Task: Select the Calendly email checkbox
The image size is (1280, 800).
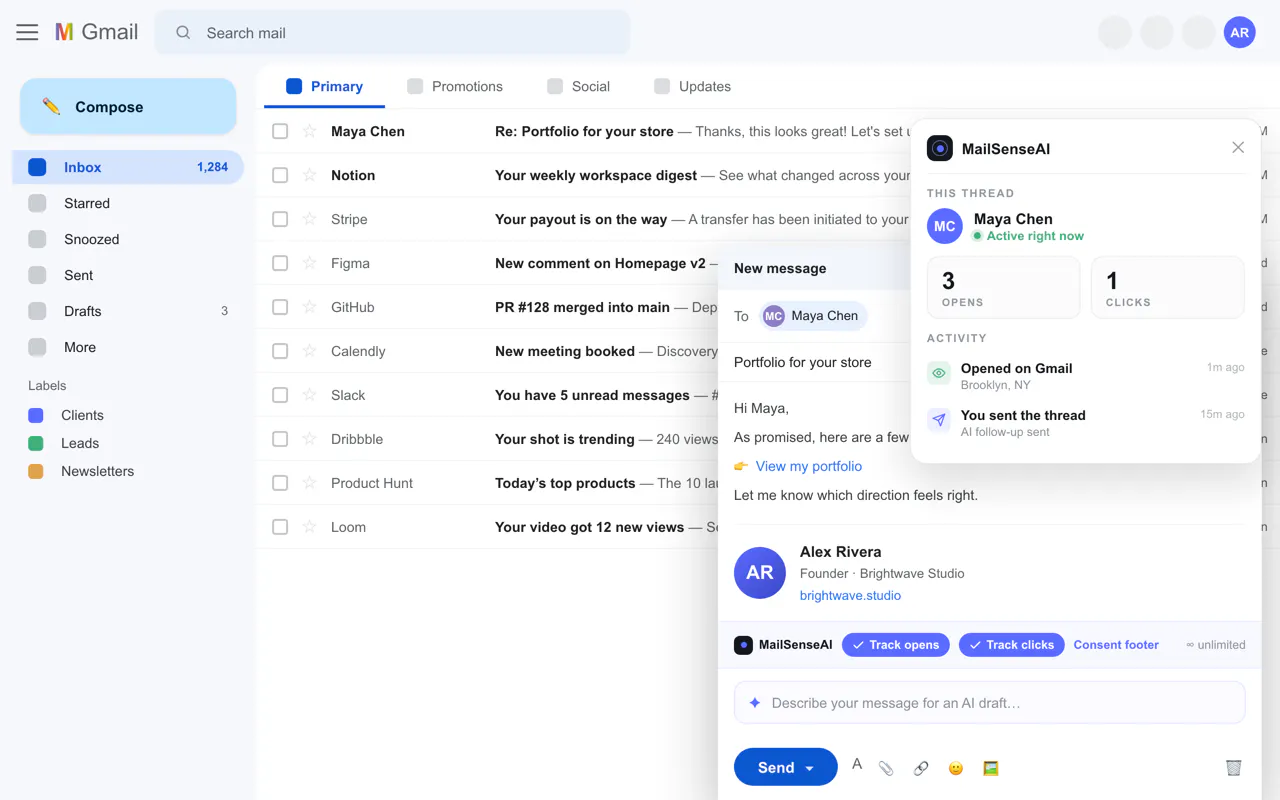Action: coord(280,351)
